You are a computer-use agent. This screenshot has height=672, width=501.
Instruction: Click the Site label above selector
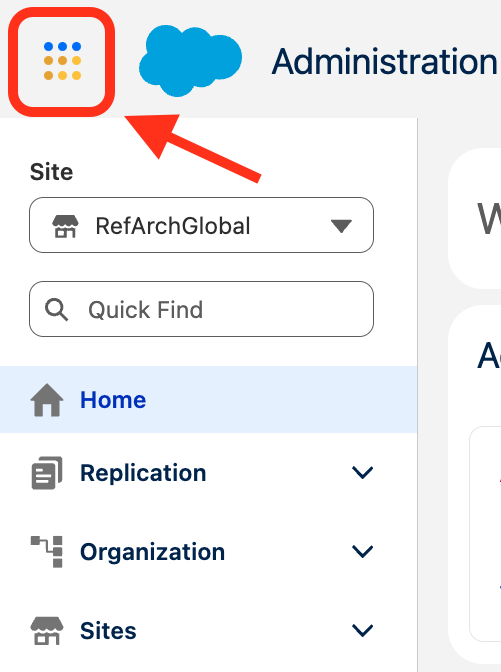click(51, 172)
